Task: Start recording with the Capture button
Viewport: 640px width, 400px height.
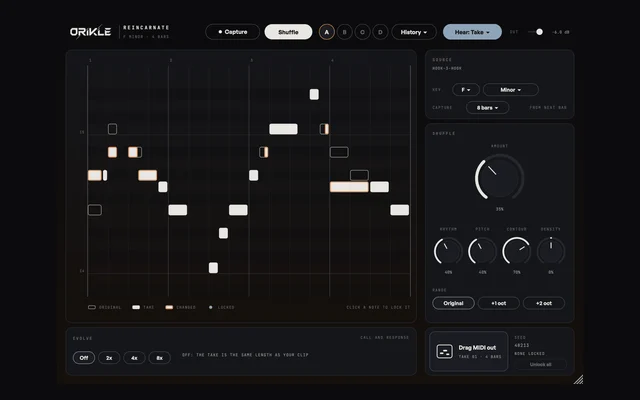Action: pyautogui.click(x=232, y=32)
